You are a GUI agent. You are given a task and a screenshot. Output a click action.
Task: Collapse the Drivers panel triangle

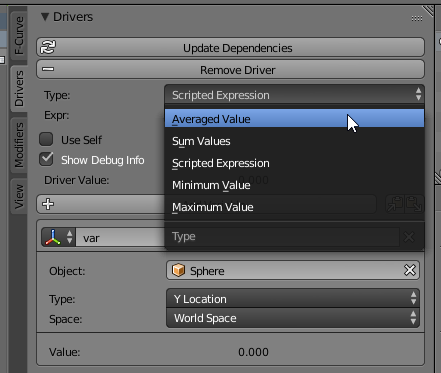point(45,17)
